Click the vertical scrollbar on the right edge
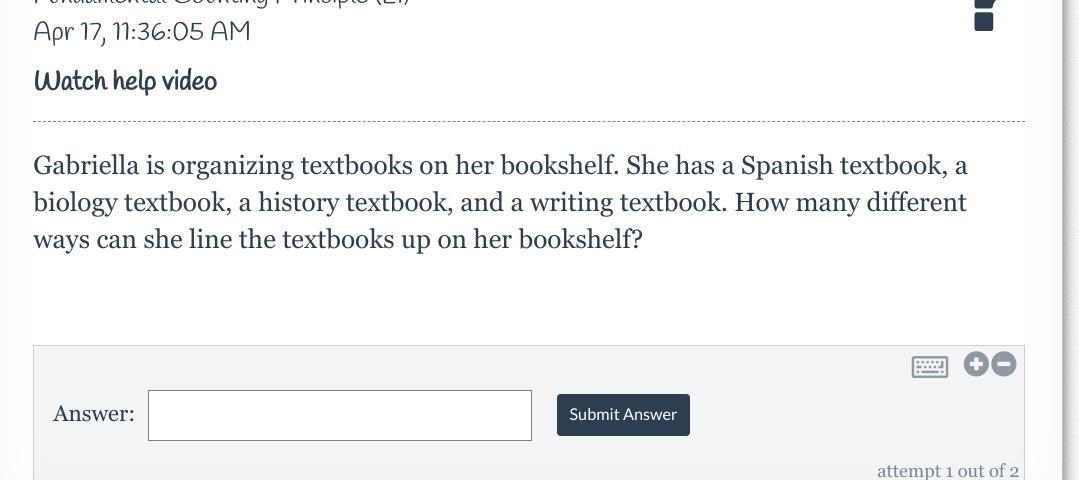The image size is (1079, 480). pos(1070,240)
